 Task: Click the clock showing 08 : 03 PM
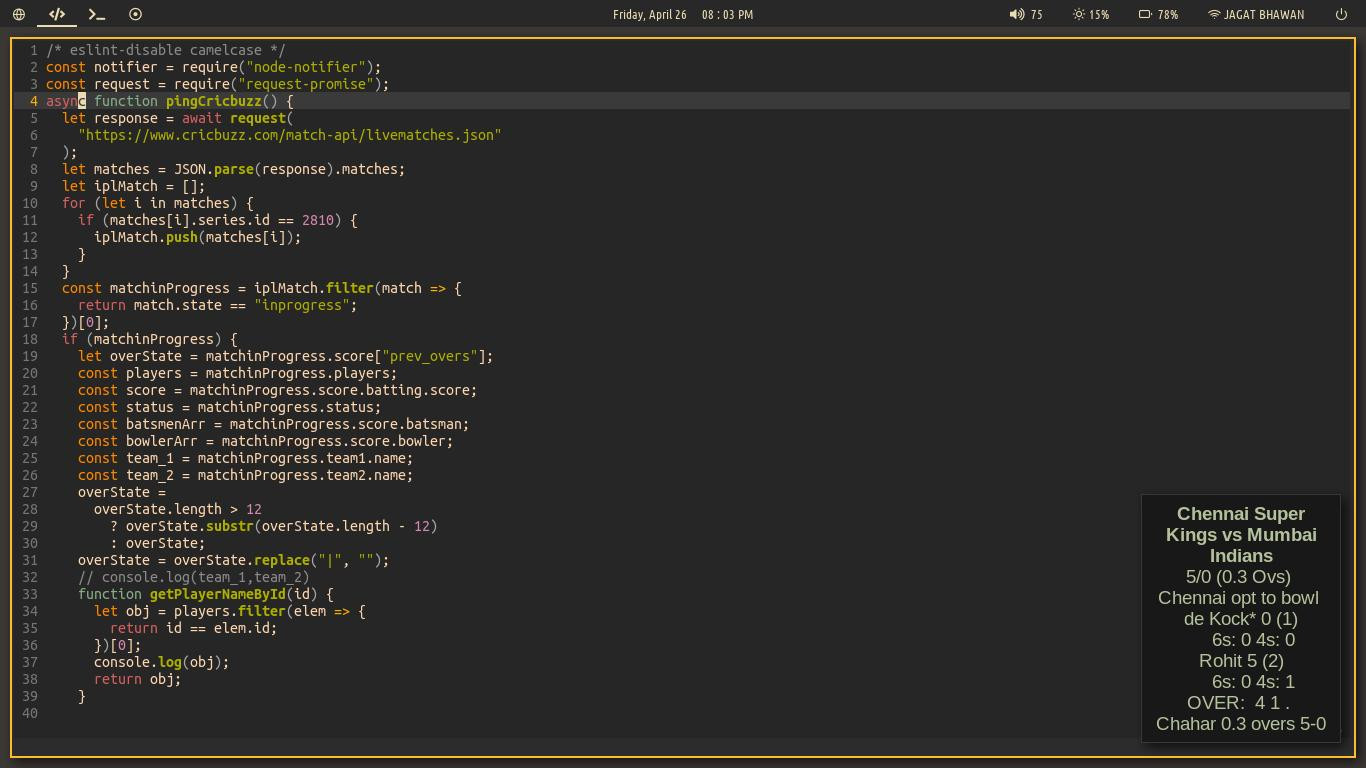click(x=727, y=14)
